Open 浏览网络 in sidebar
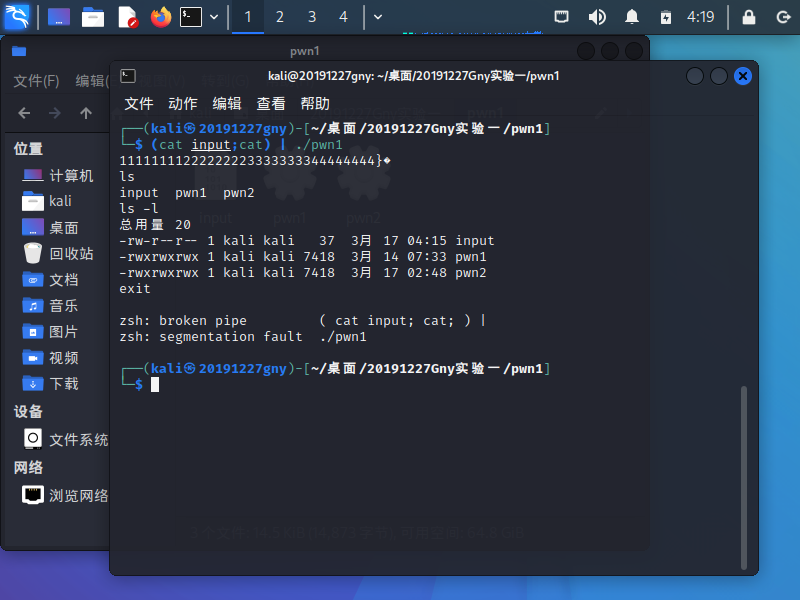The image size is (800, 600). tap(65, 495)
